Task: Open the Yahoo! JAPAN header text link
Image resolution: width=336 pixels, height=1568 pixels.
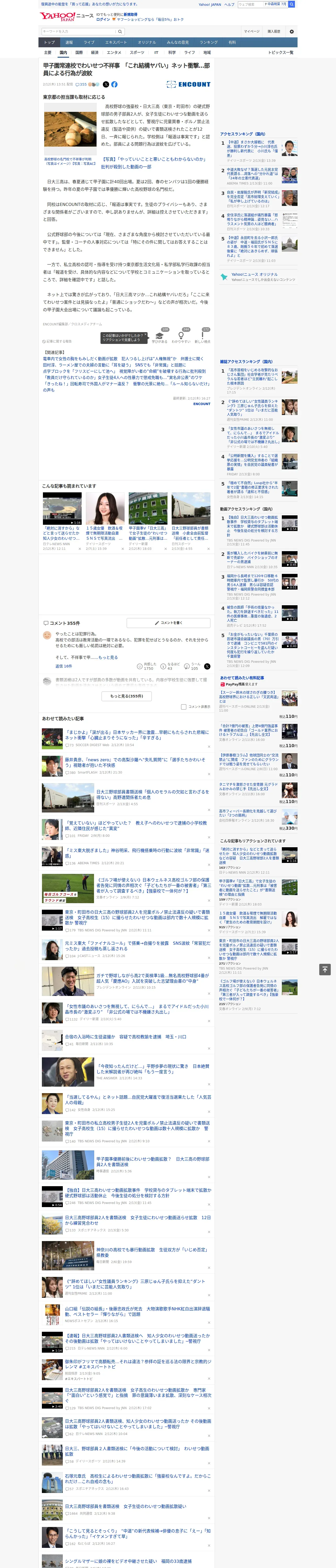Action: (x=210, y=4)
